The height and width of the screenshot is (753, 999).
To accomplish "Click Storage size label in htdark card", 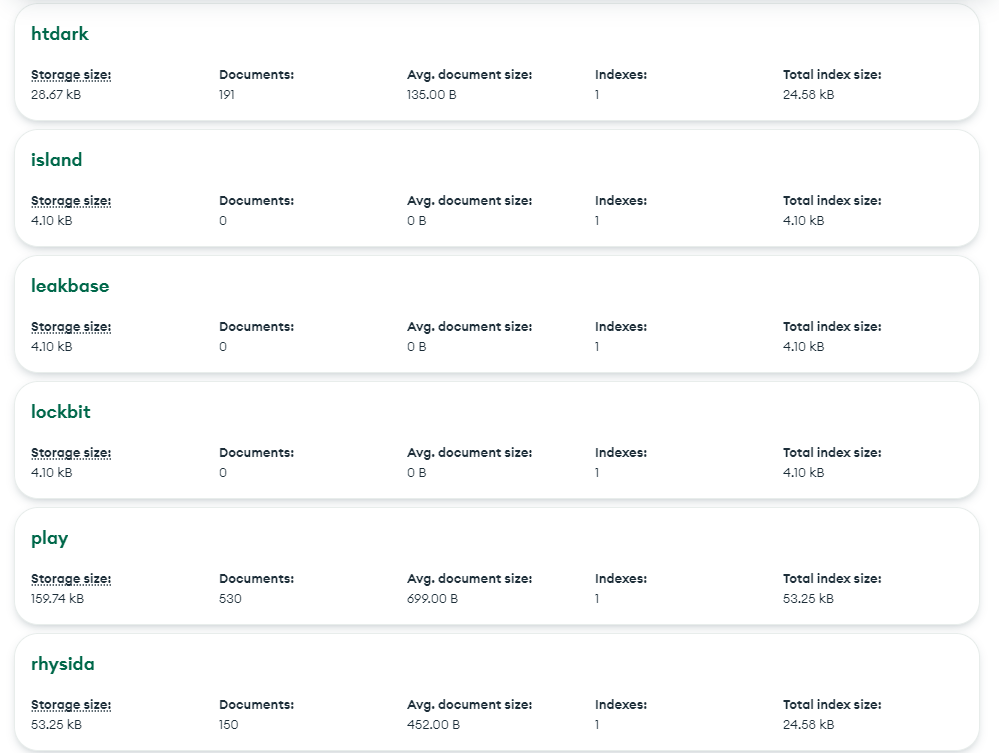I will [x=71, y=75].
